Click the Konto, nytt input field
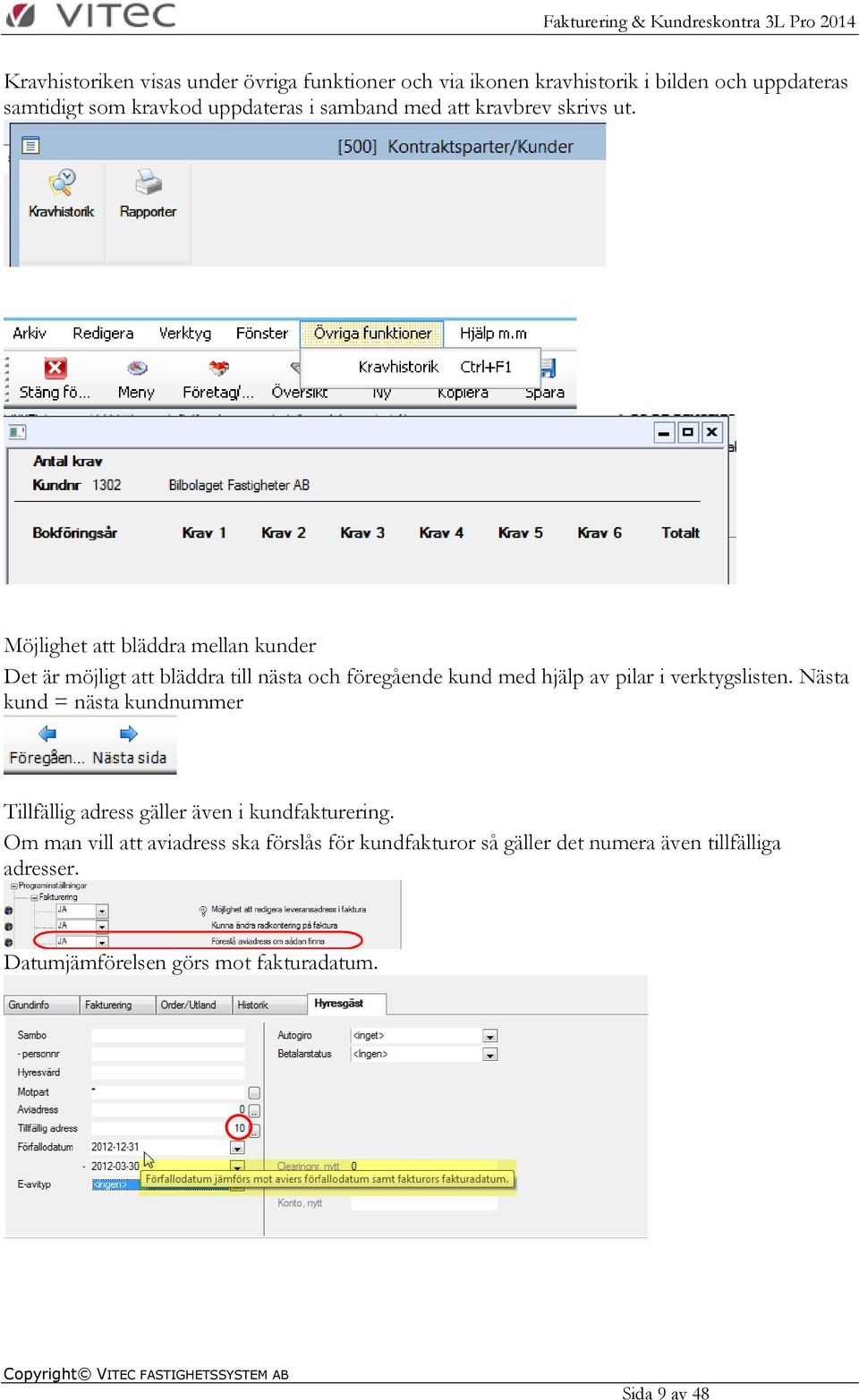Screen dimensions: 859x1400 pos(424,1203)
